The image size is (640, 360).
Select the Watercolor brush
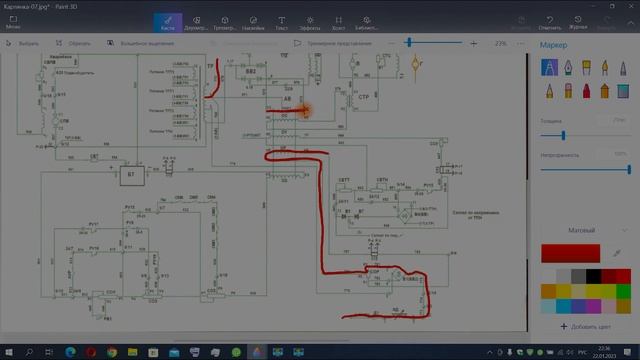tap(605, 67)
